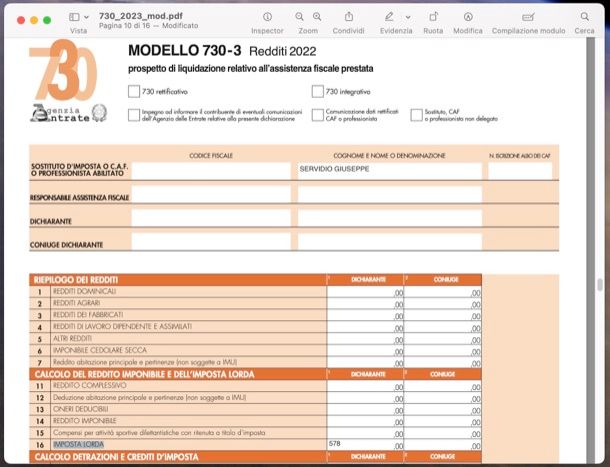The height and width of the screenshot is (467, 610).
Task: Close the window with red button
Action: coord(21,20)
